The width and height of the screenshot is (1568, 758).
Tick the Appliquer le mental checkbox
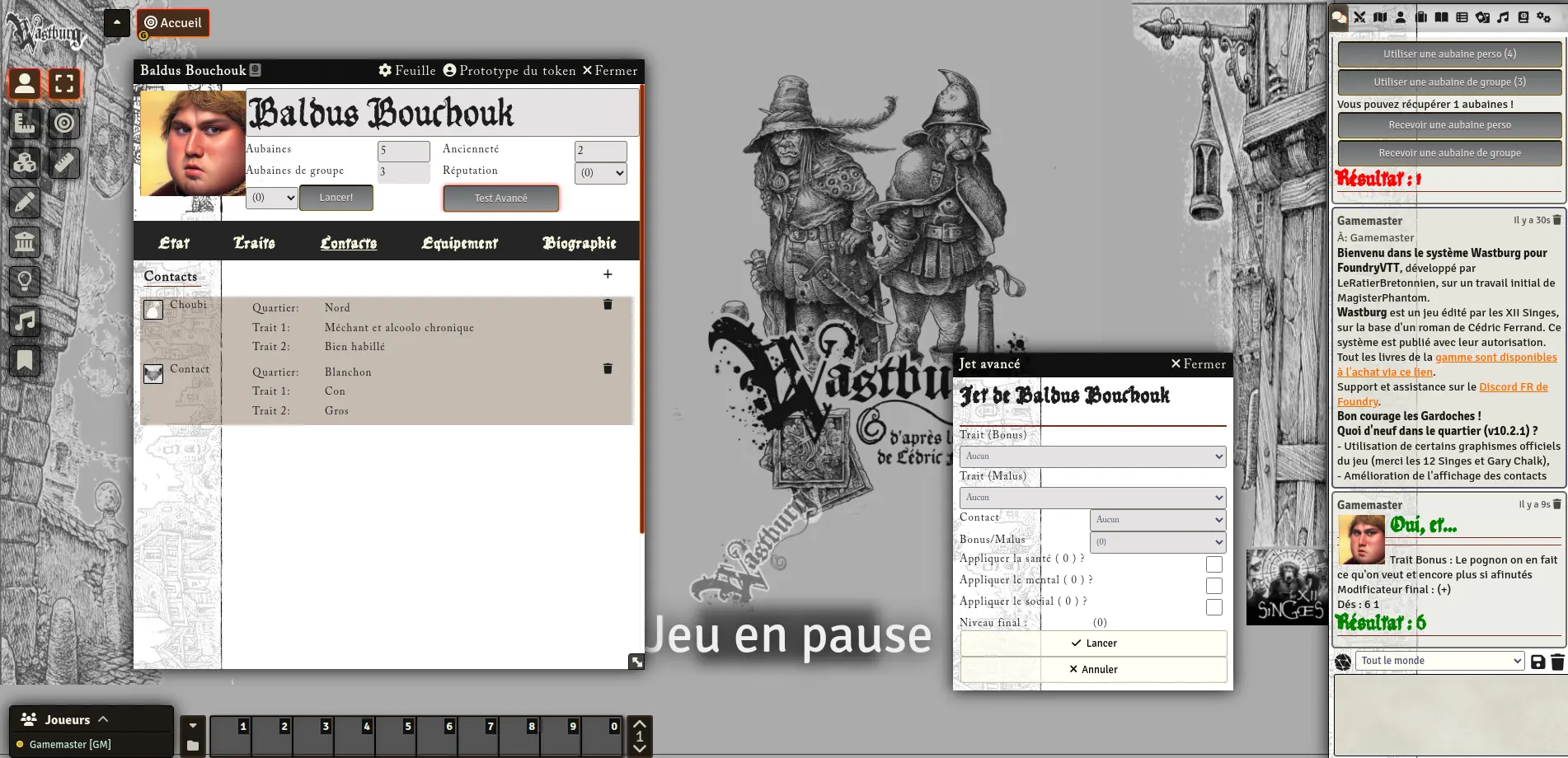tap(1214, 586)
